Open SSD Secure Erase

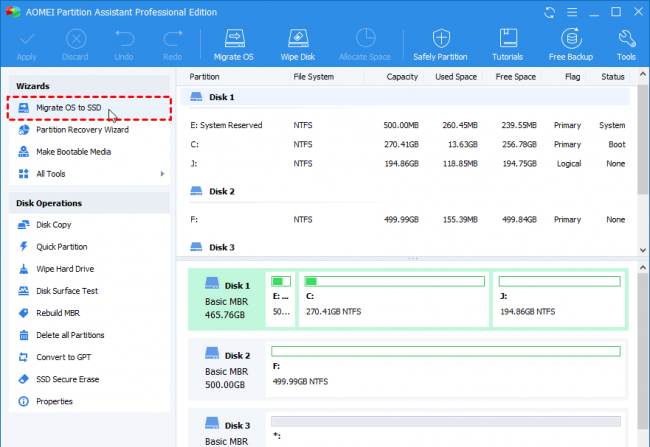pos(89,379)
